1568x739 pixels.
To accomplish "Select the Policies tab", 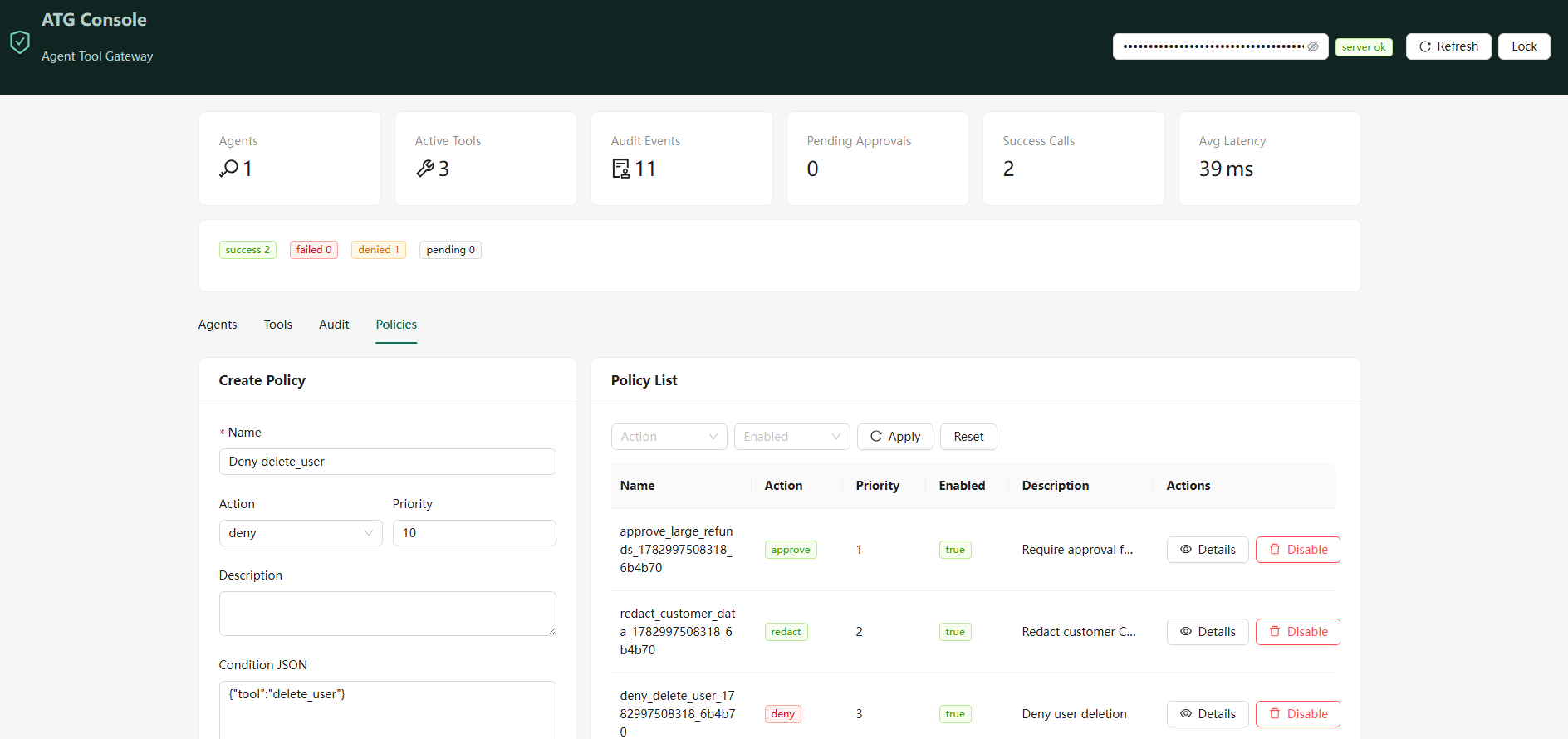I will (396, 325).
